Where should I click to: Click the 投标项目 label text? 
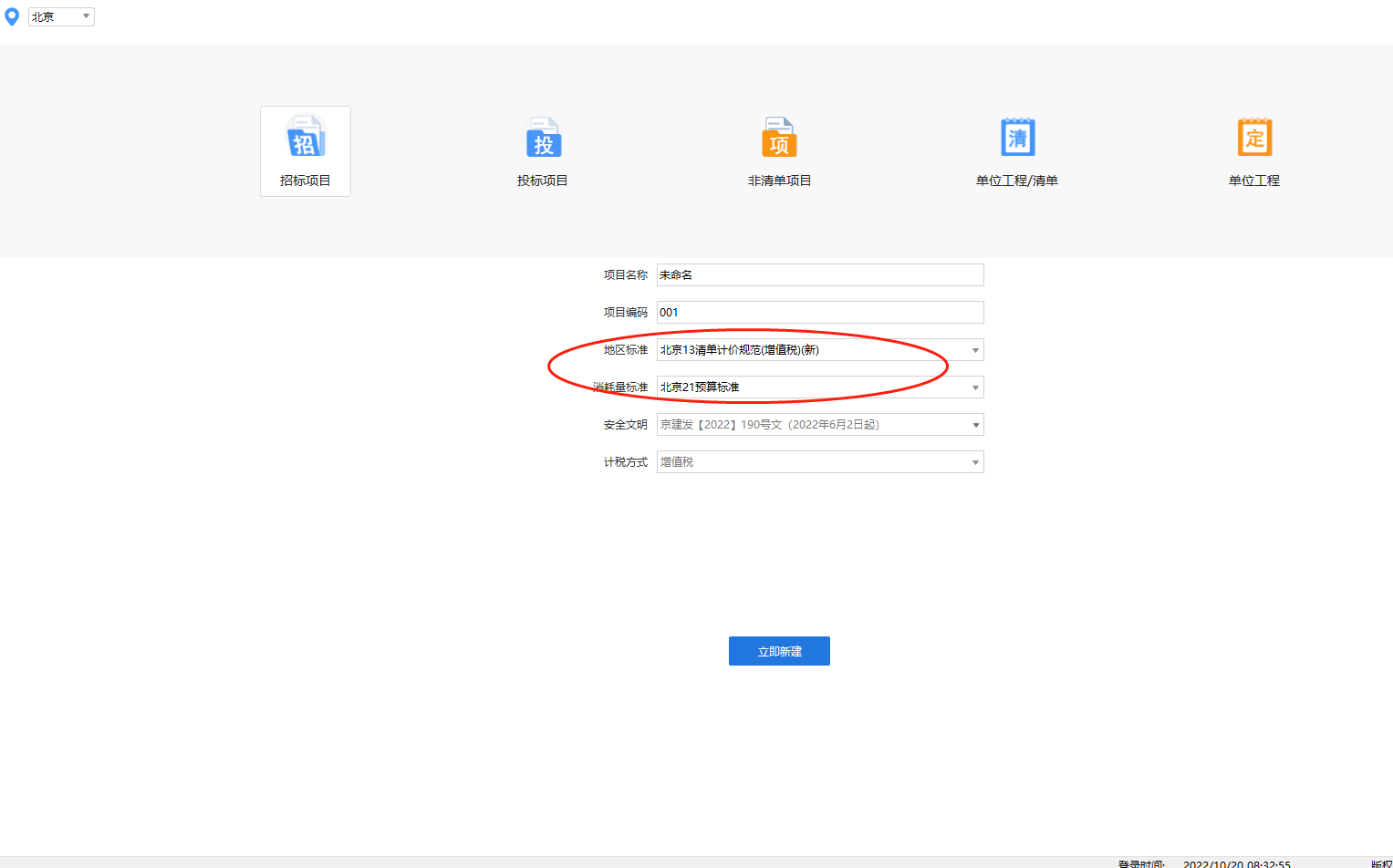click(x=543, y=181)
